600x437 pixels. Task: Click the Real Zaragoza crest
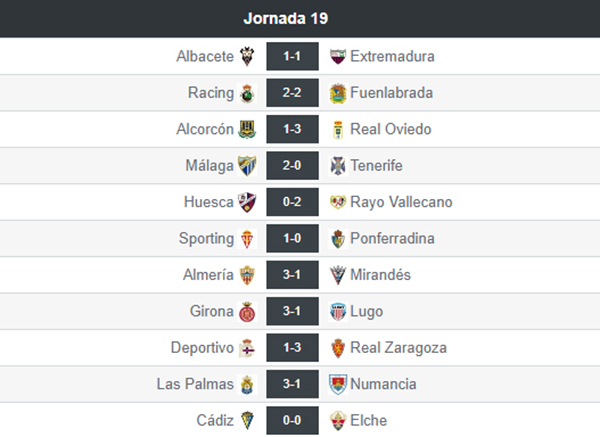tap(338, 348)
